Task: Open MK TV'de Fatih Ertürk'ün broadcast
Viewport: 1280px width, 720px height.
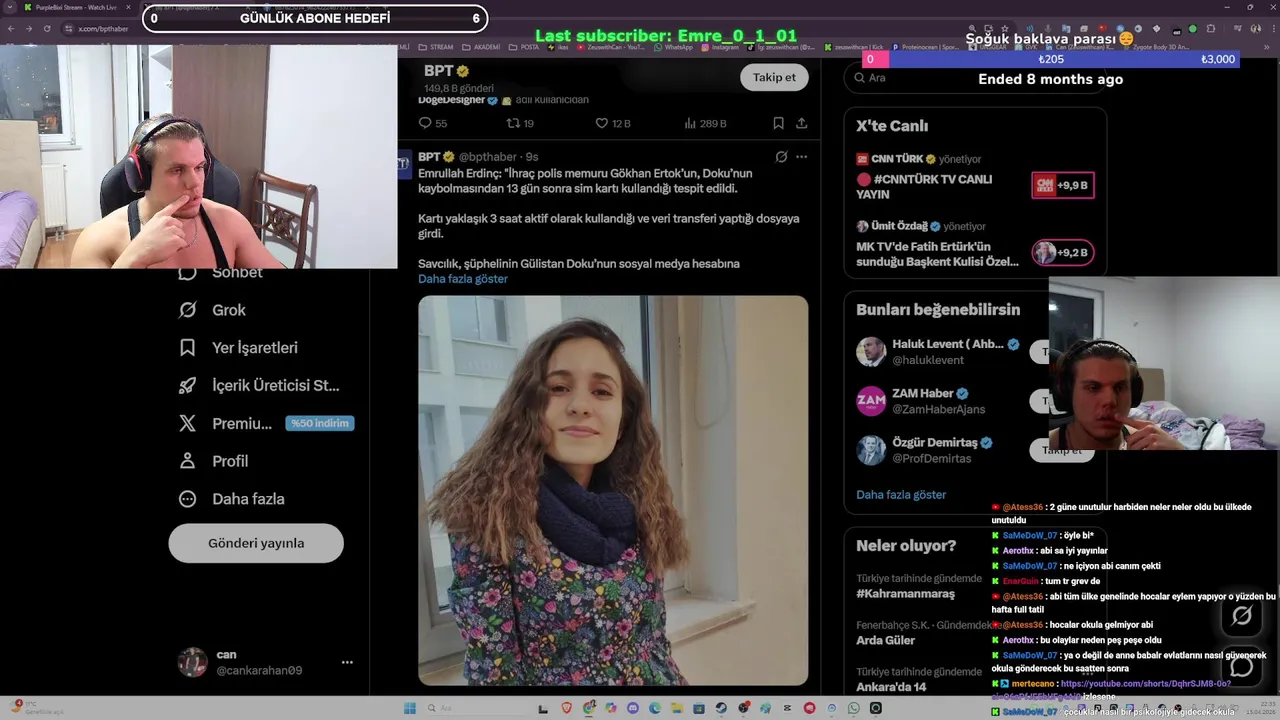Action: (937, 254)
